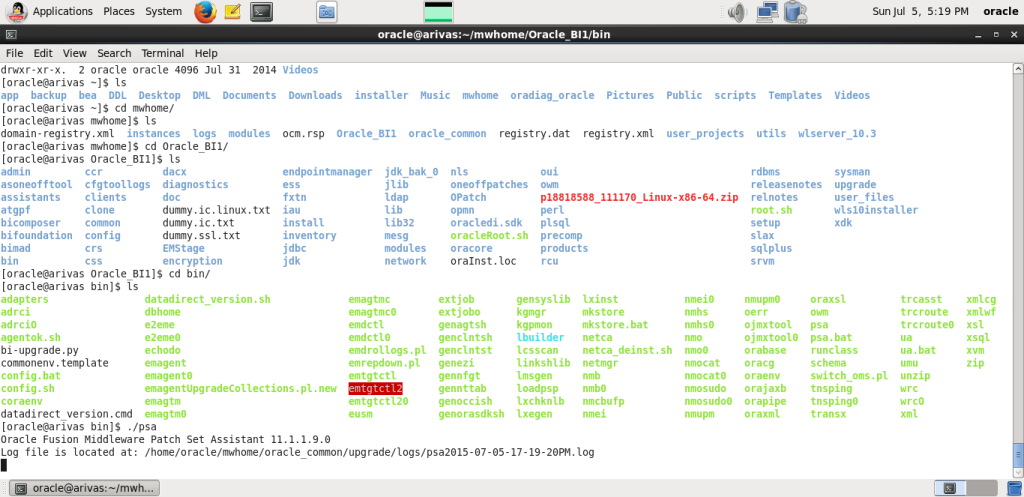Click the trcroute0 entry
This screenshot has width=1024, height=497.
pos(927,325)
